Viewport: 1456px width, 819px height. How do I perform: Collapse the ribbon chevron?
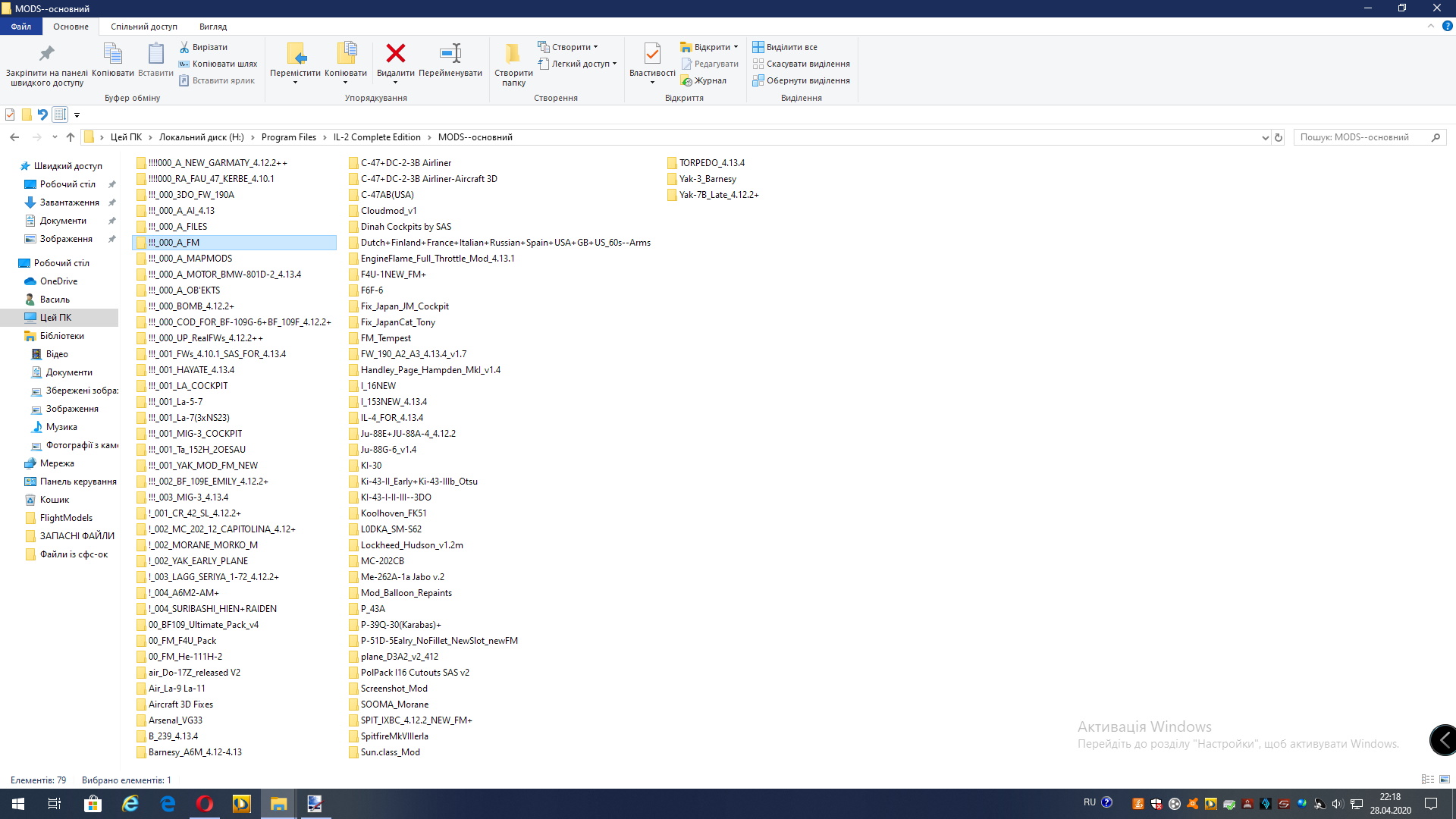[1431, 26]
